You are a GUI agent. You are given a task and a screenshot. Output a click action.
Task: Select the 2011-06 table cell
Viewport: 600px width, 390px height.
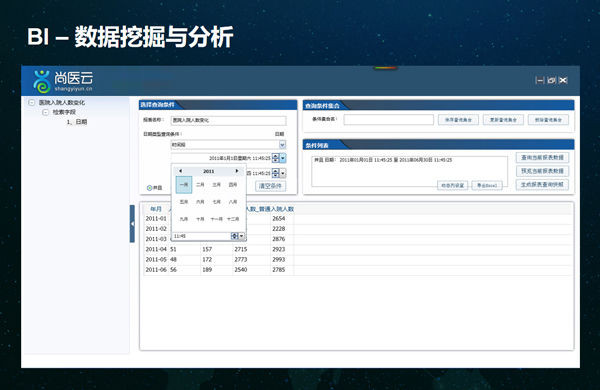[x=156, y=270]
